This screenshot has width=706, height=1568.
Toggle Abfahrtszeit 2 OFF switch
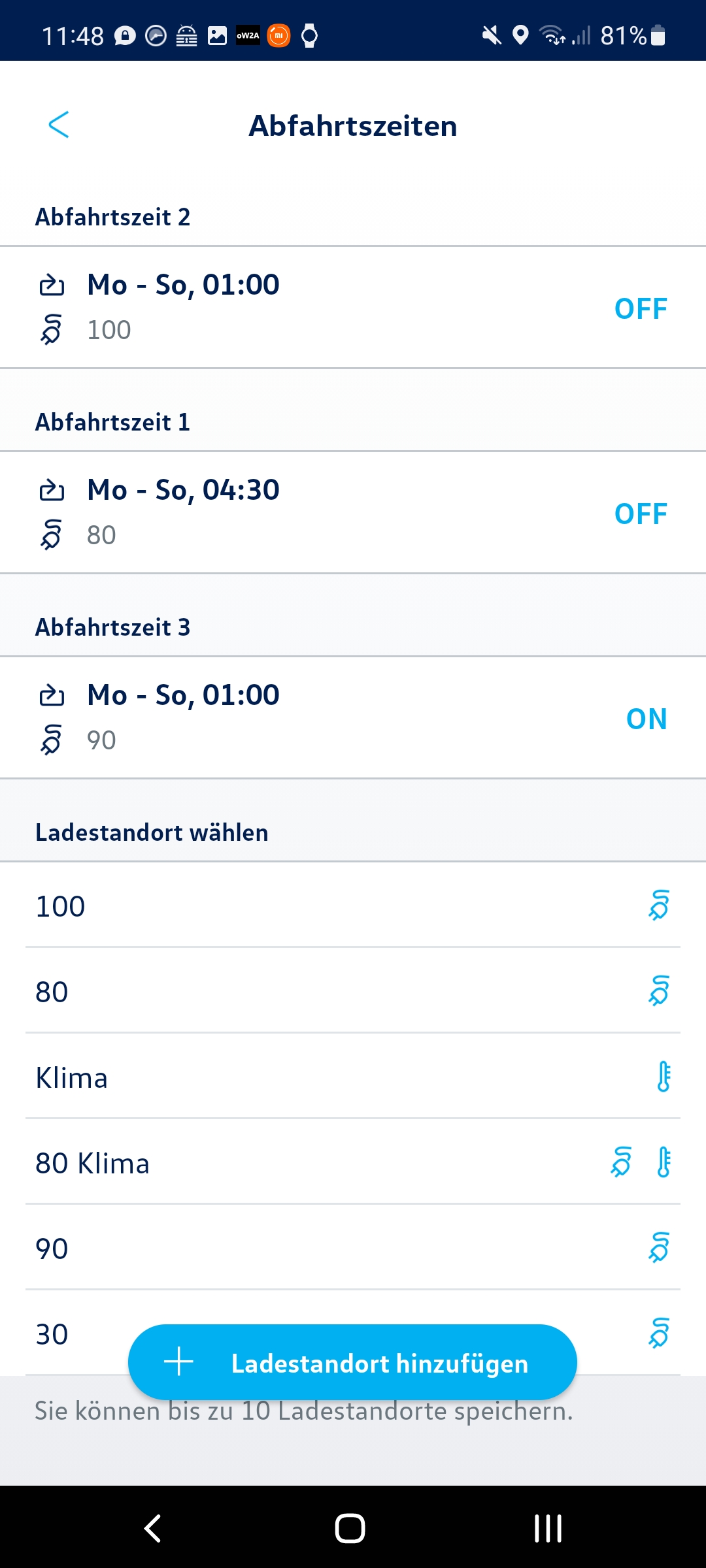640,308
